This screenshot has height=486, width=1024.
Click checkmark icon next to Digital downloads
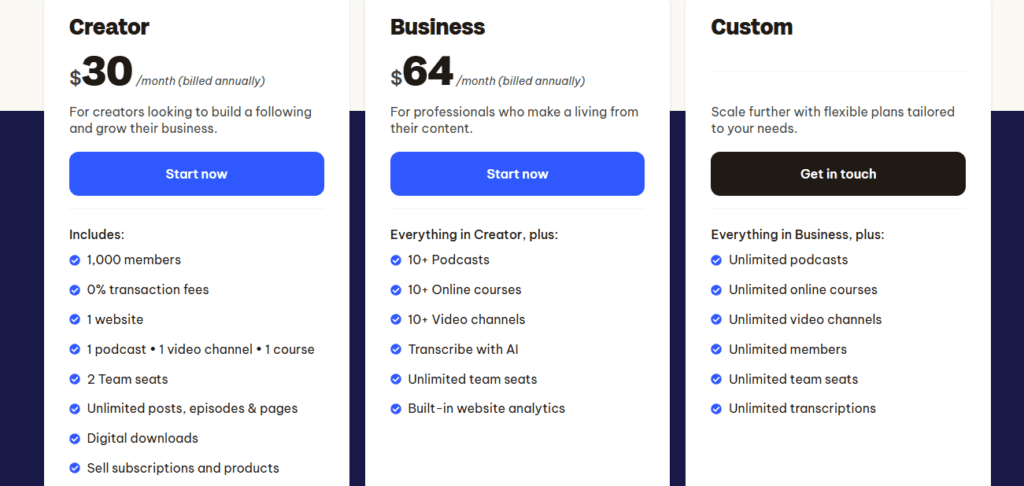[x=75, y=439]
